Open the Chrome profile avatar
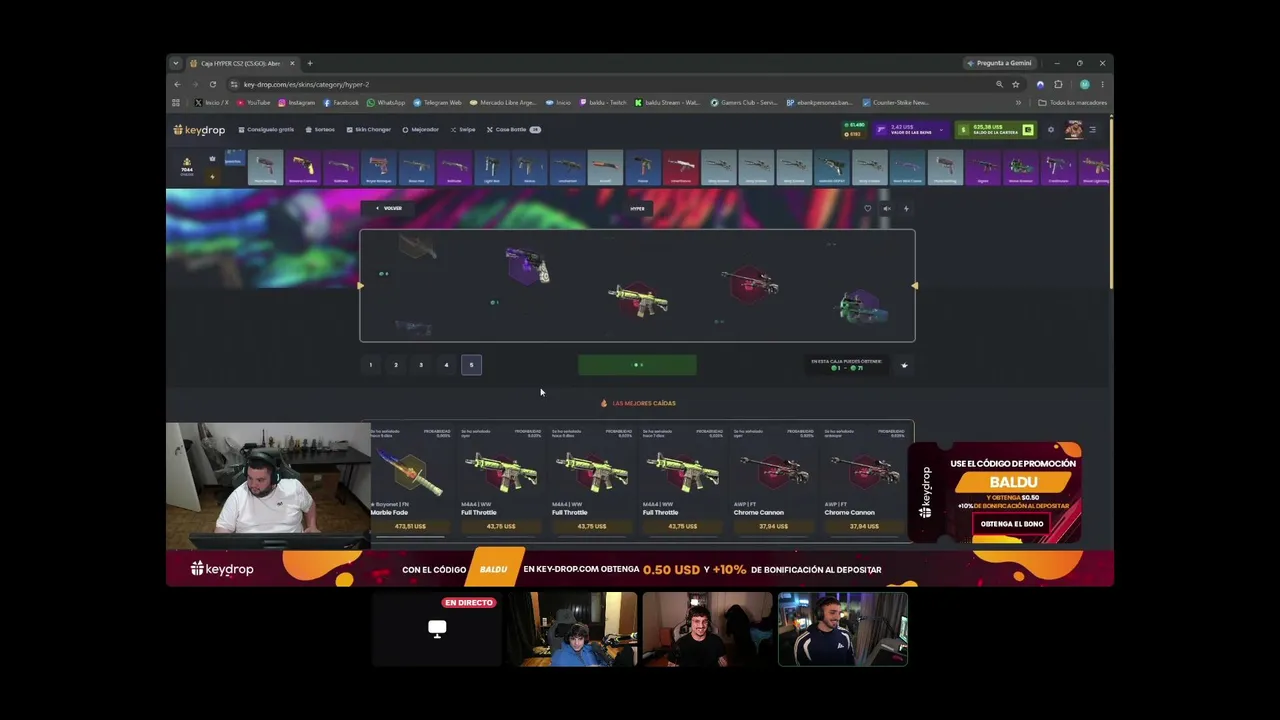1280x720 pixels. pyautogui.click(x=1084, y=84)
